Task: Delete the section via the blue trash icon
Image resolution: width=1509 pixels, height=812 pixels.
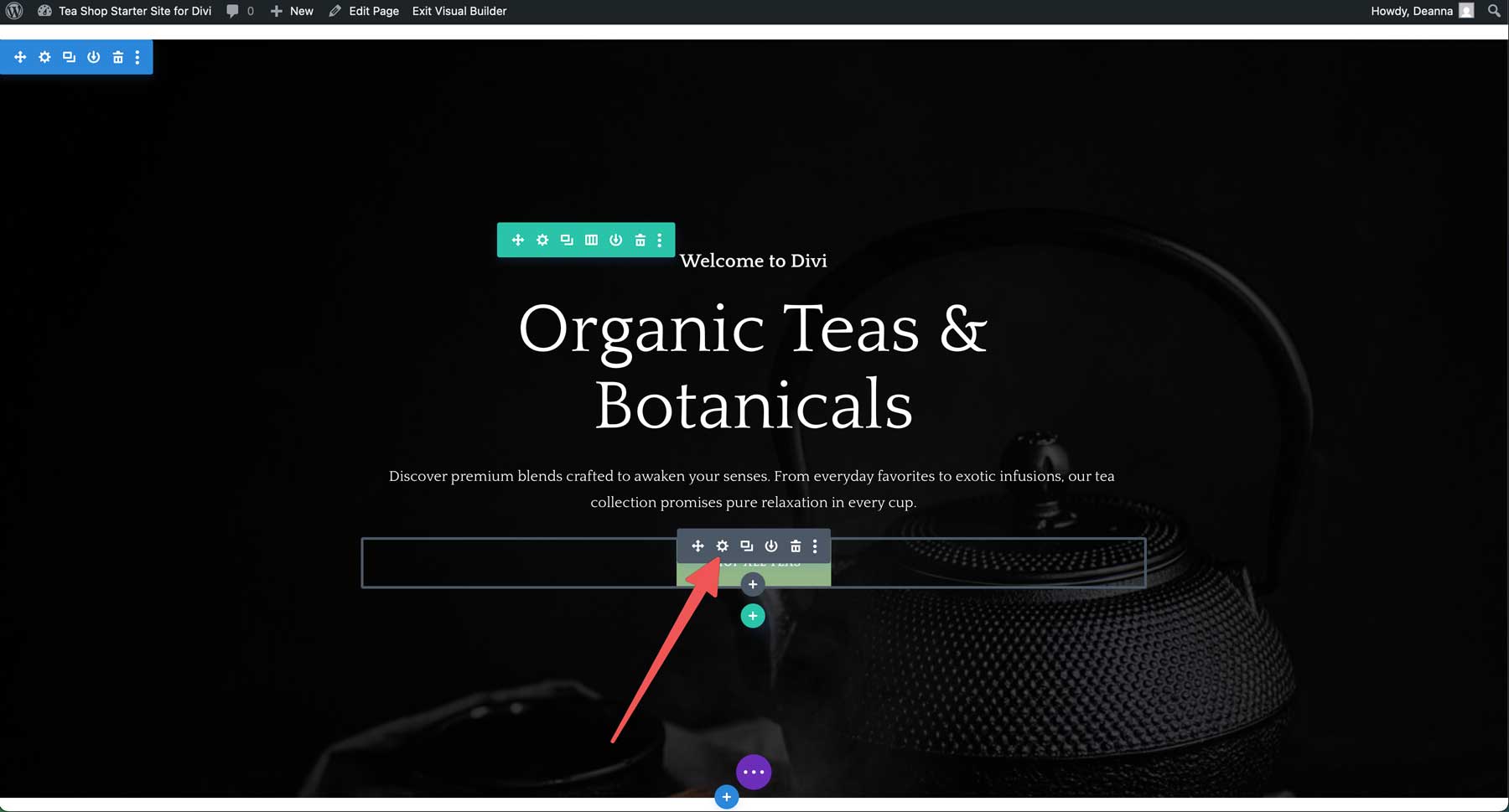Action: [117, 57]
